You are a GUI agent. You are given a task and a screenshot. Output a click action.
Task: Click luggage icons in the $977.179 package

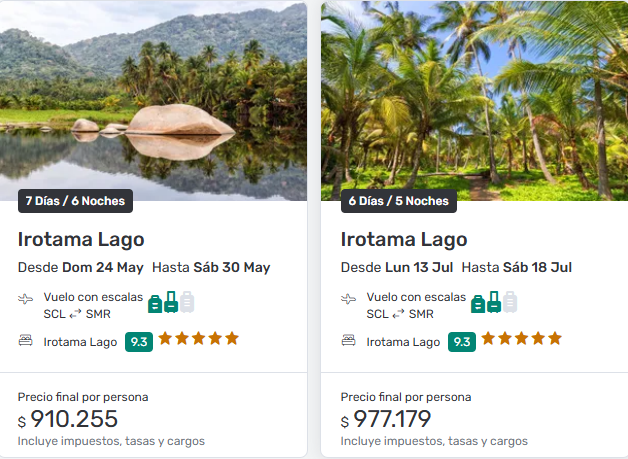coord(494,302)
